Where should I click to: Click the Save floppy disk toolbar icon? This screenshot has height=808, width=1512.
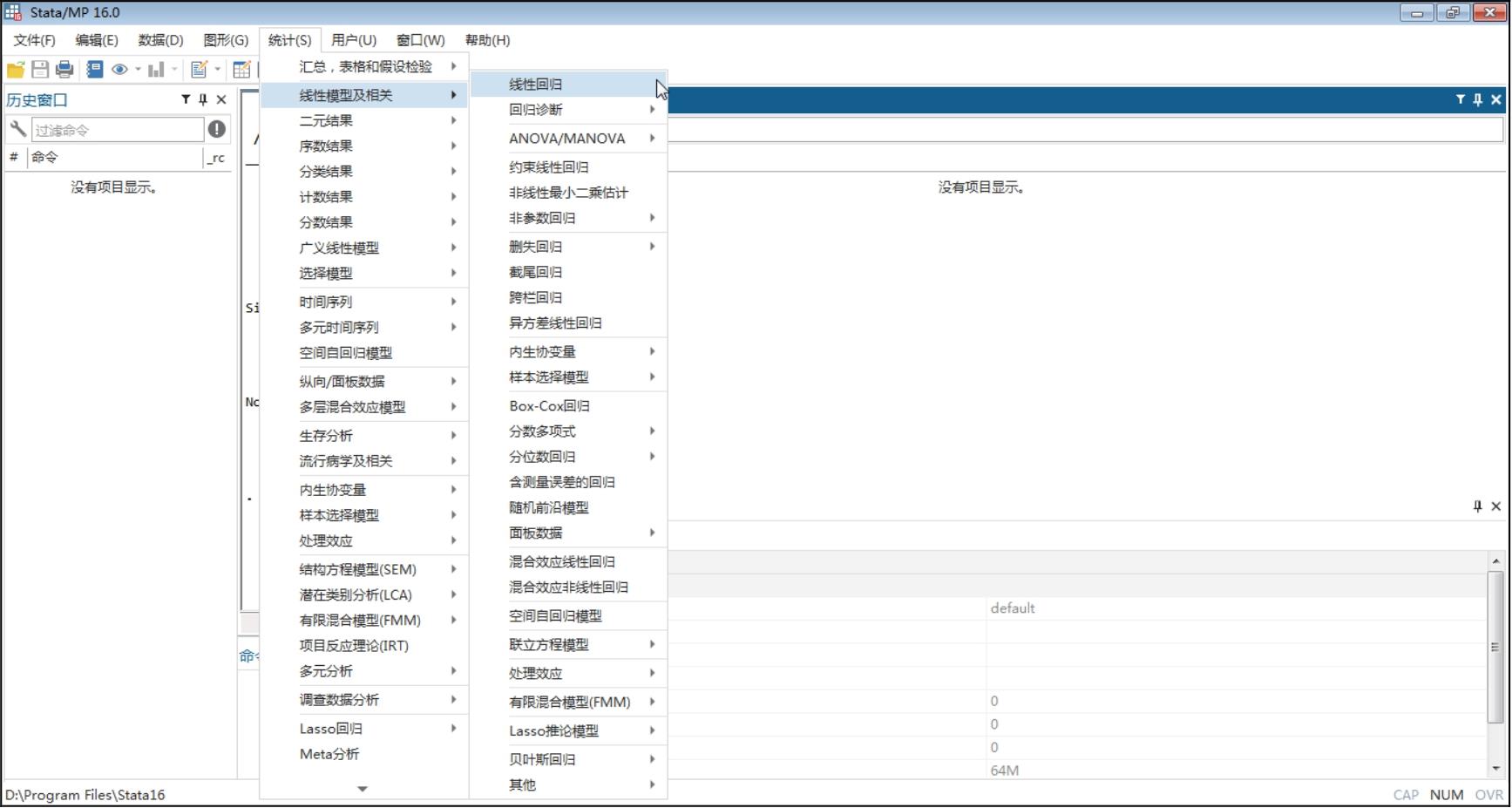tap(40, 70)
